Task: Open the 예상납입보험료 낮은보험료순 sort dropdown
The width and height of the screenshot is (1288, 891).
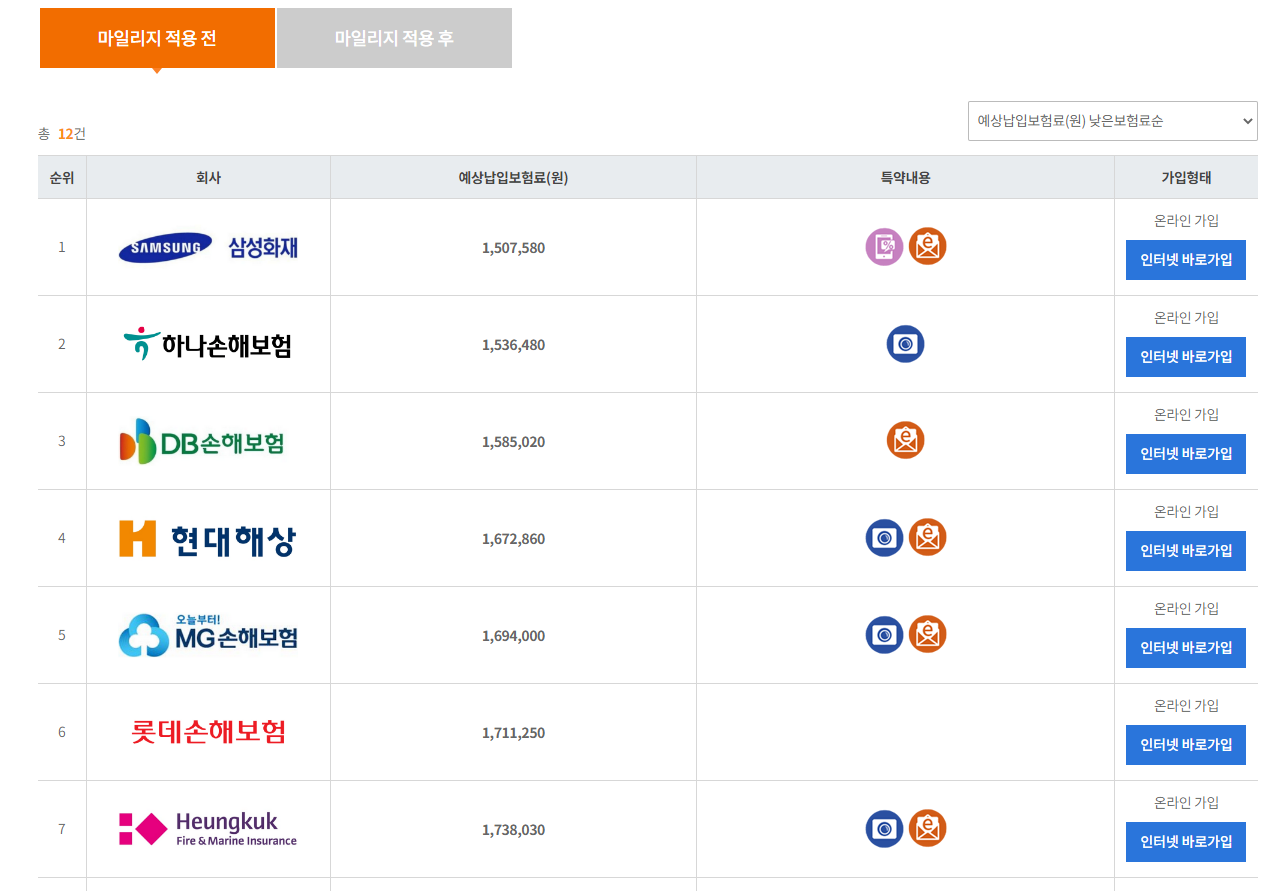Action: [x=1113, y=121]
